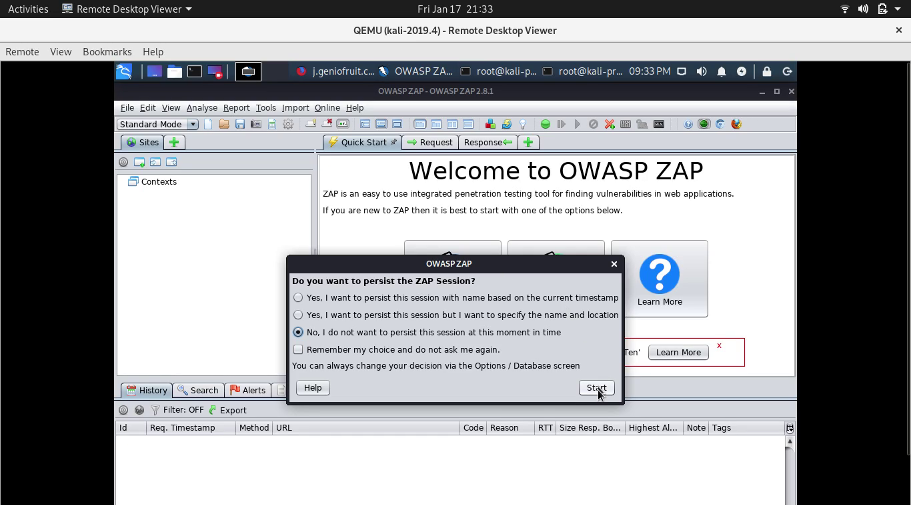
Task: Open the File menu in ZAP
Action: pyautogui.click(x=127, y=108)
